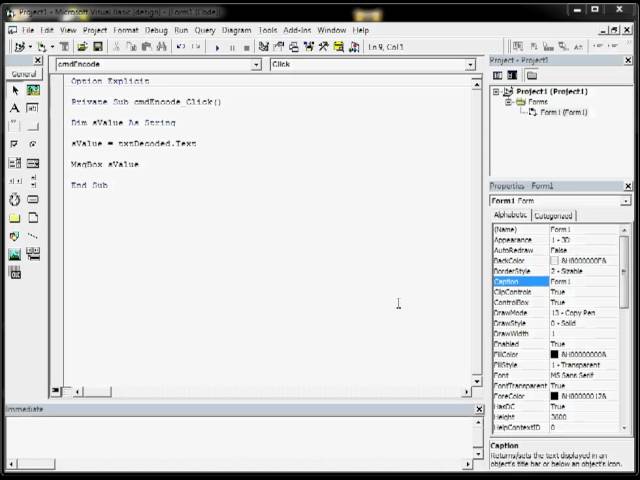This screenshot has height=480, width=640.
Task: Toggle Folders in the Project panel
Action: [x=531, y=75]
